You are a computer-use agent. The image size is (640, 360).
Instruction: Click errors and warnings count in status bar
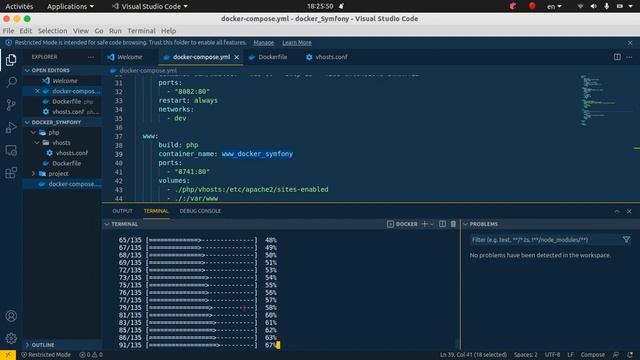[x=91, y=355]
